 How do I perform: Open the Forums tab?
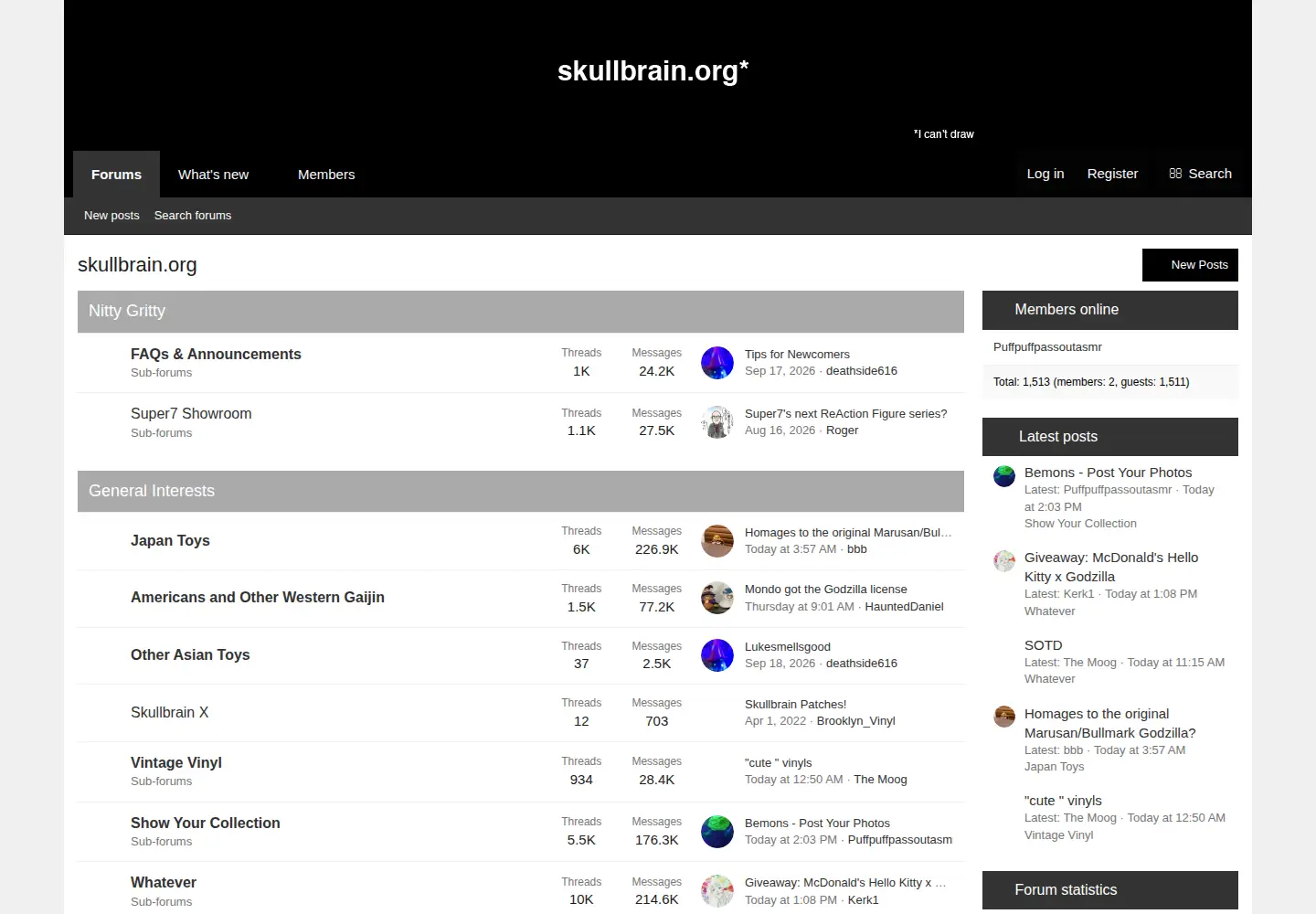[116, 175]
